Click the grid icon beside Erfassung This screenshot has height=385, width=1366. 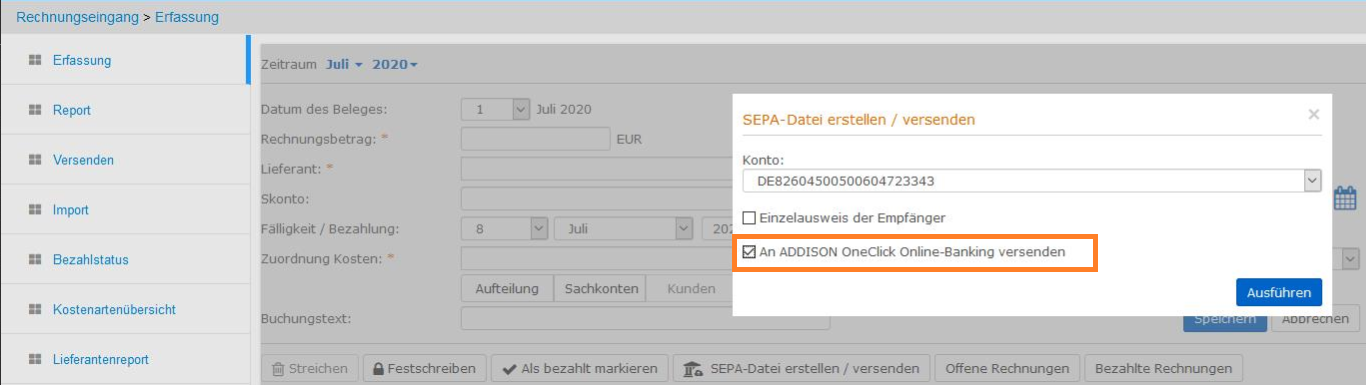[34, 60]
